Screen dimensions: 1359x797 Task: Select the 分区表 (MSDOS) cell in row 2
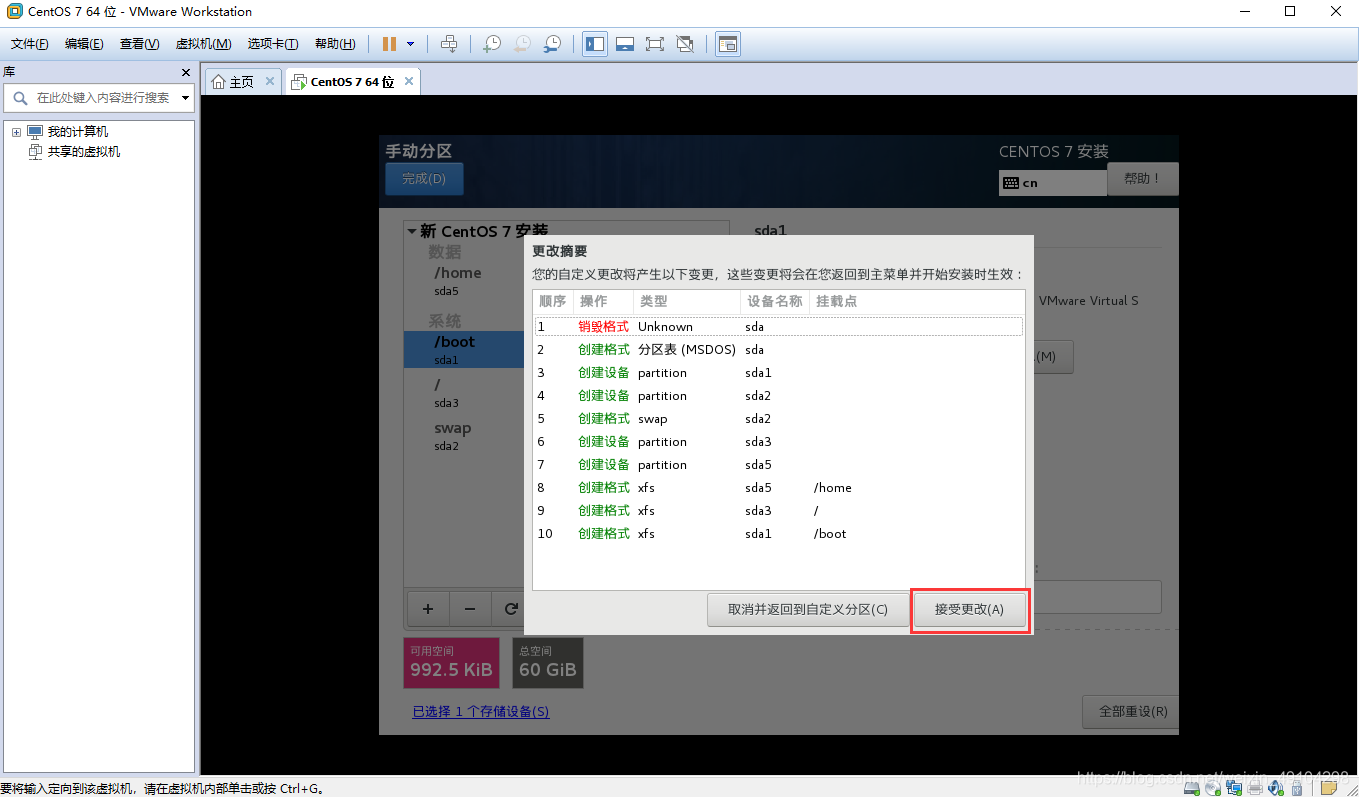coord(687,350)
